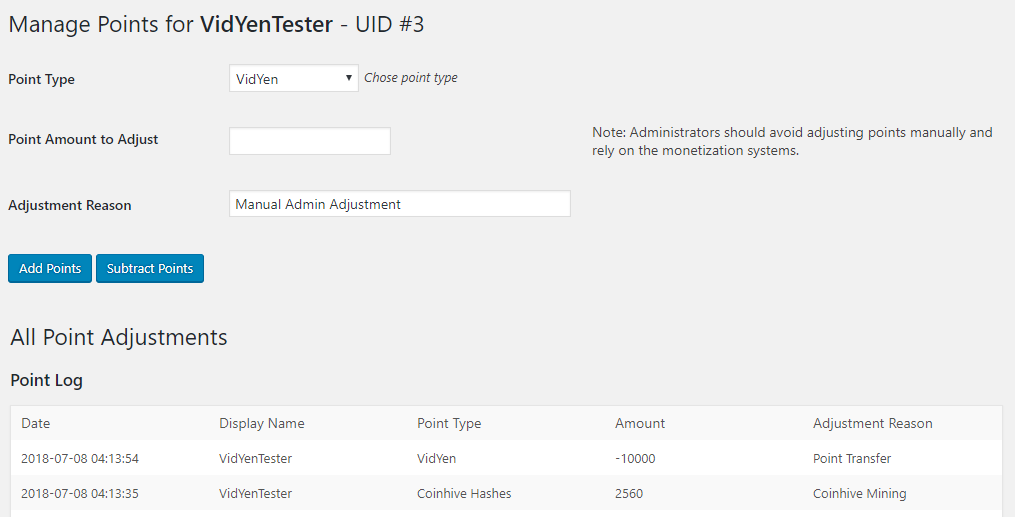Select the 2018-07-08 04:13:35 log date
1015x517 pixels.
(x=79, y=493)
